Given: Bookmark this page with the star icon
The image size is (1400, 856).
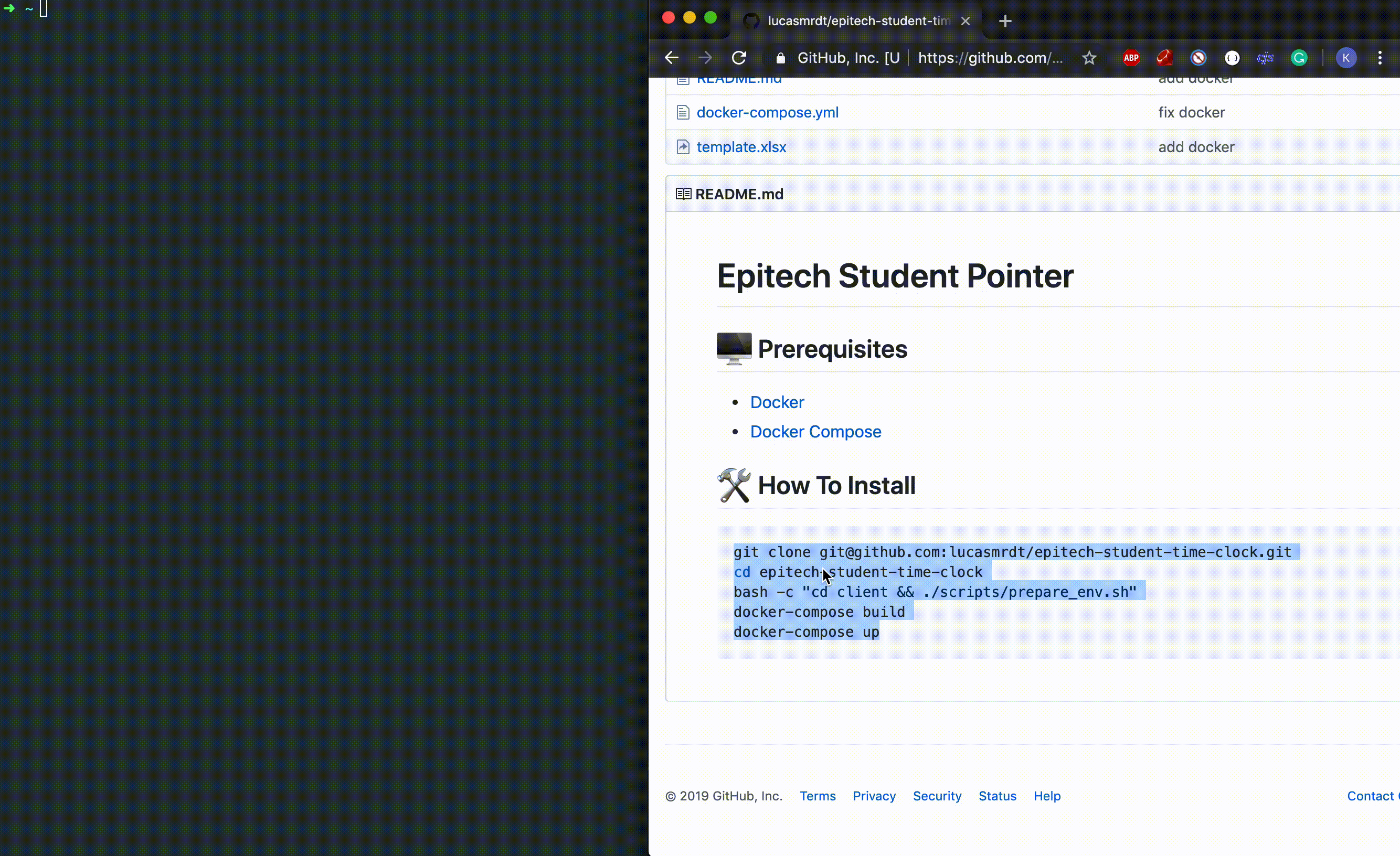Looking at the screenshot, I should [1089, 58].
